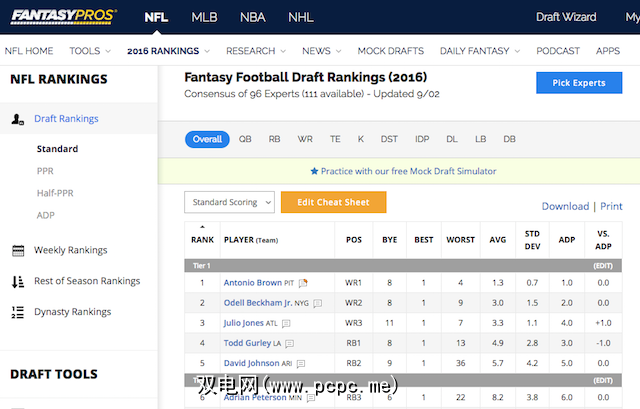The height and width of the screenshot is (409, 640).
Task: Open Weekly Rankings in sidebar
Action: click(x=71, y=250)
